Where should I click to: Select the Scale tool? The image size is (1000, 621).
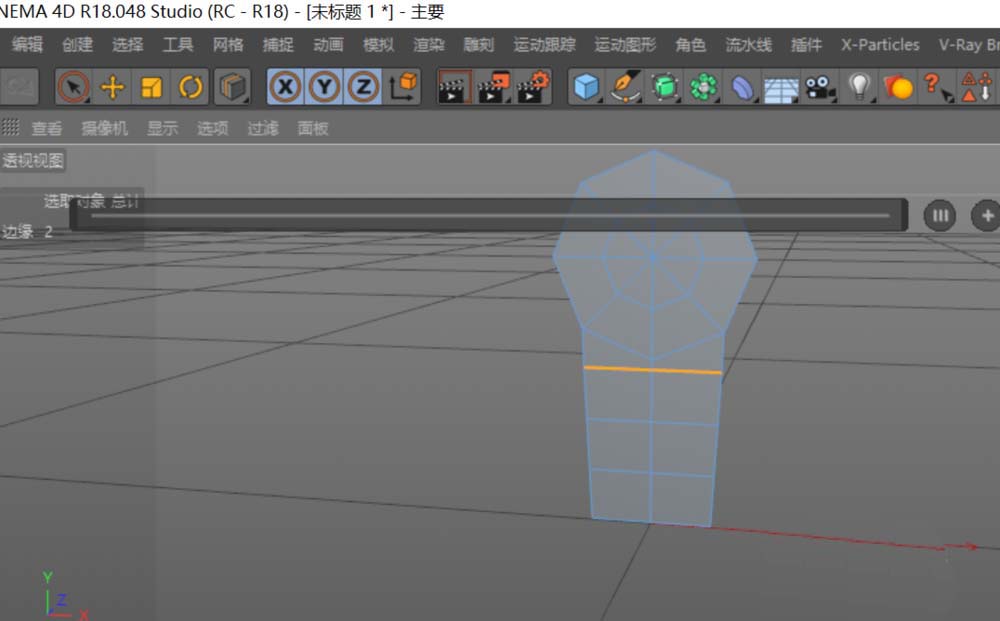tap(150, 87)
